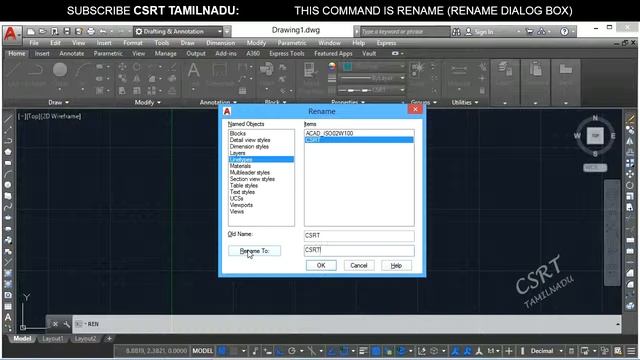The image size is (640, 360).
Task: Select Text styles in list
Action: [242, 192]
